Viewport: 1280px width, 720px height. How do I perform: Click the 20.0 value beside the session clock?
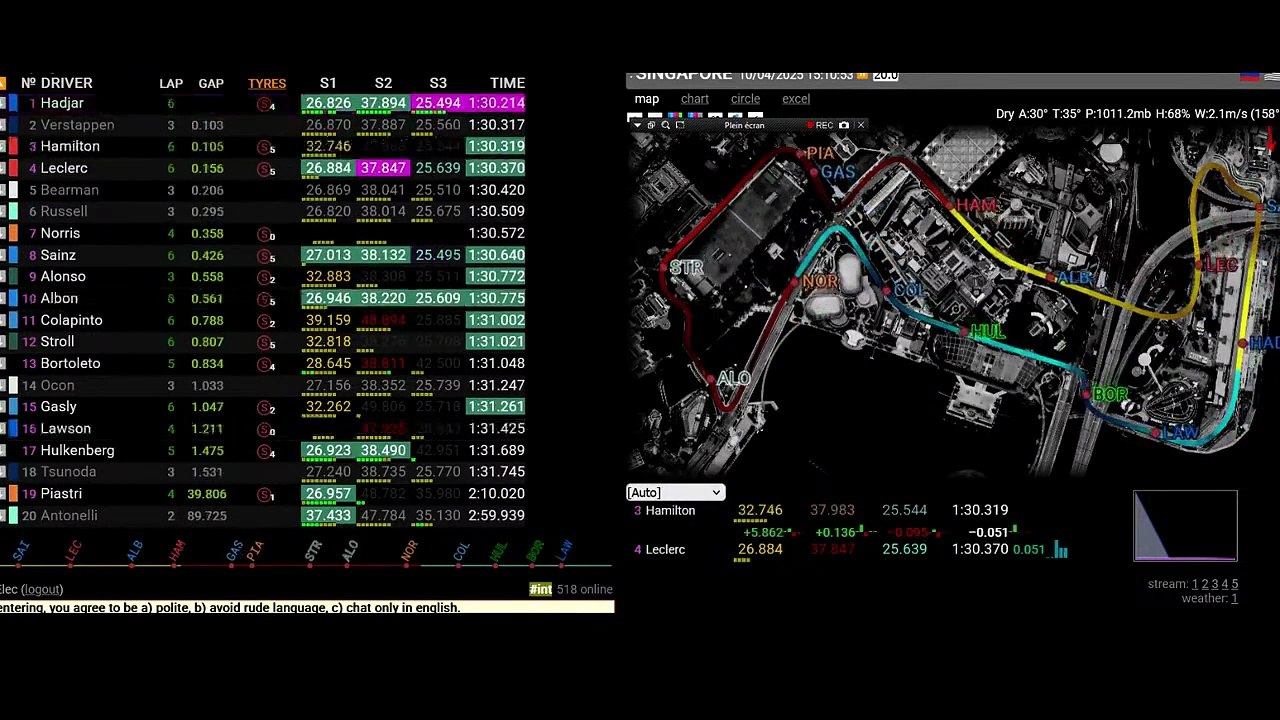point(885,75)
